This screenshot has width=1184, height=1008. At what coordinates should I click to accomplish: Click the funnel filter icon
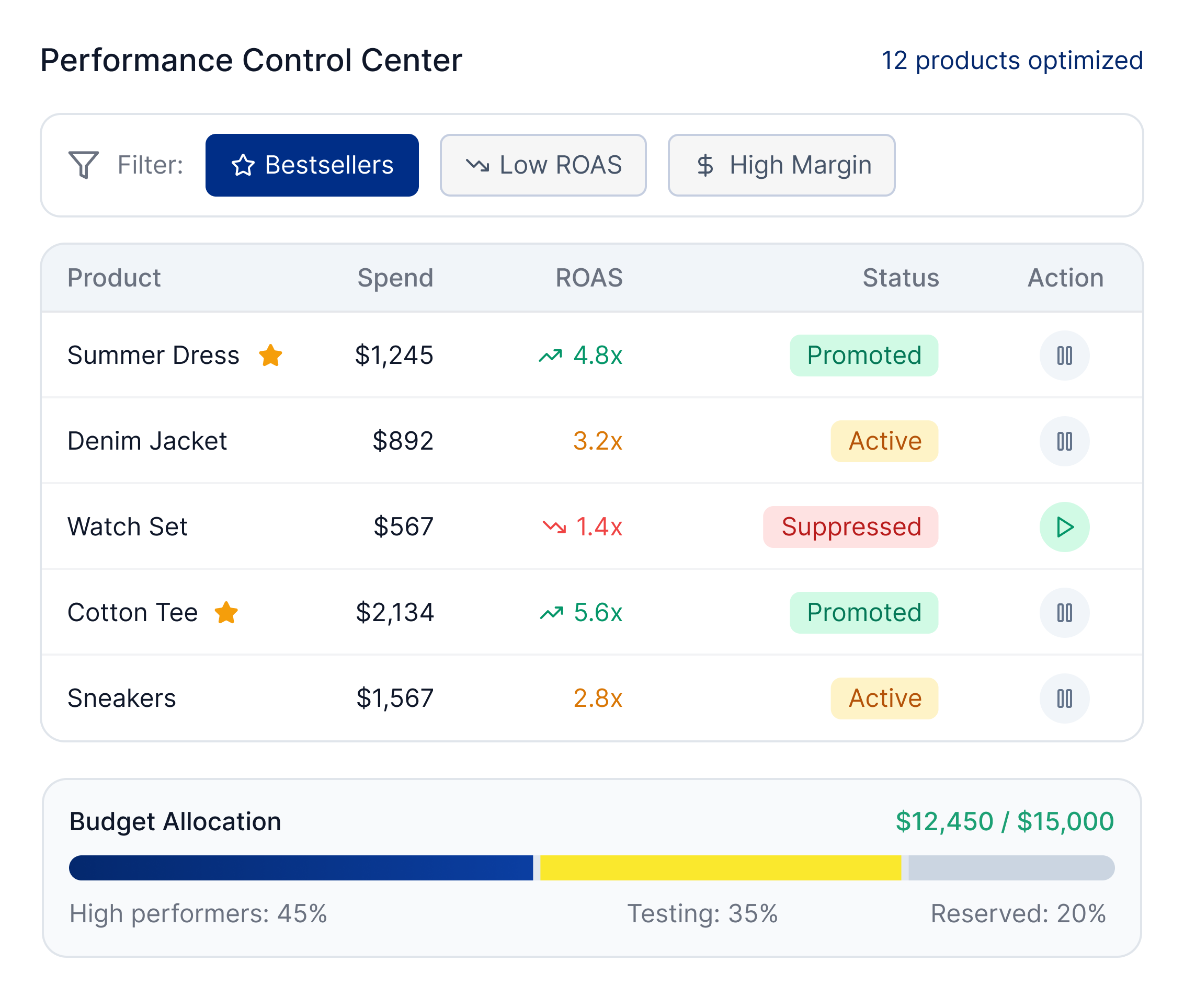tap(84, 165)
